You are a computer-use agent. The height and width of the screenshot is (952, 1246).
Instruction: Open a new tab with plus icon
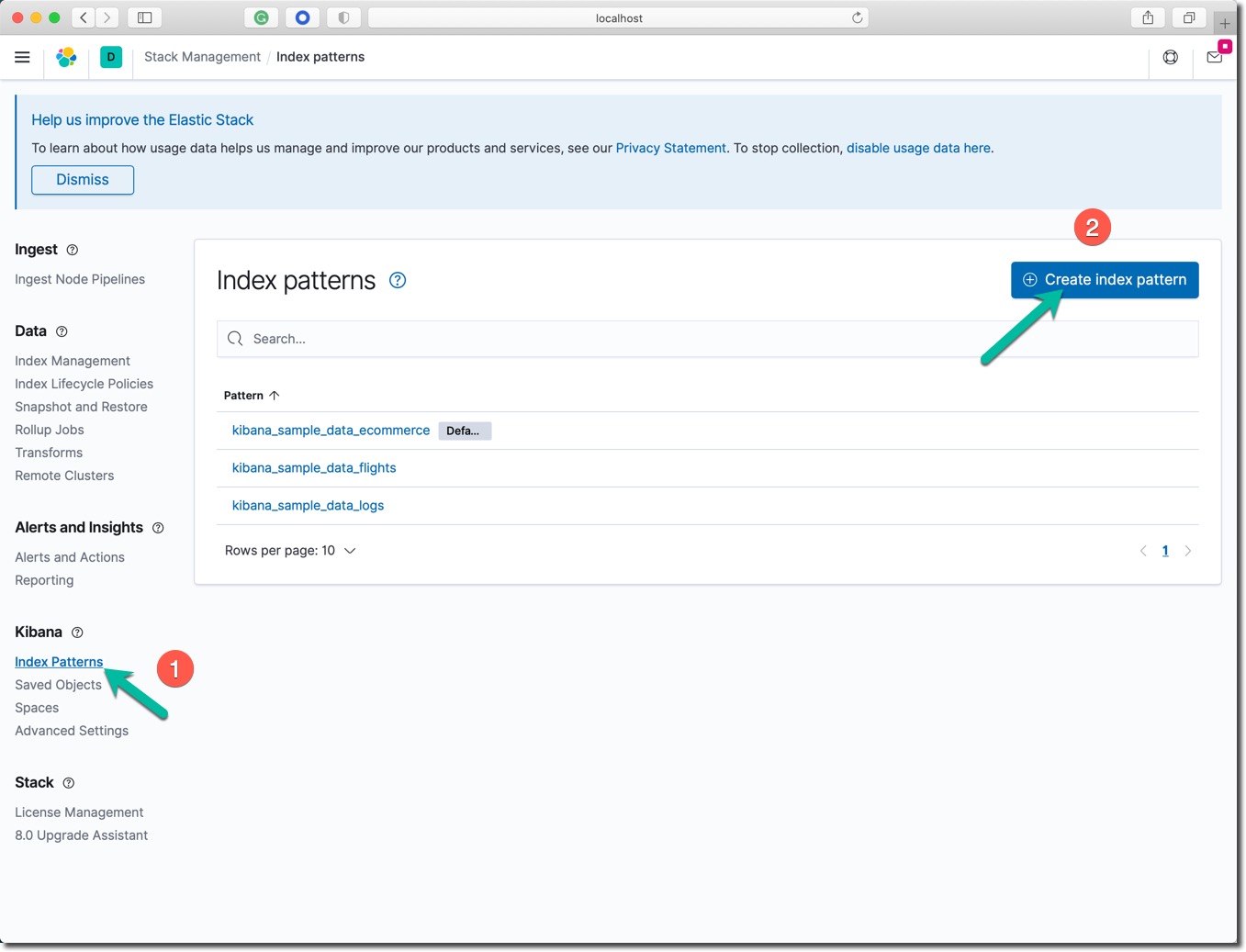pos(1225,23)
